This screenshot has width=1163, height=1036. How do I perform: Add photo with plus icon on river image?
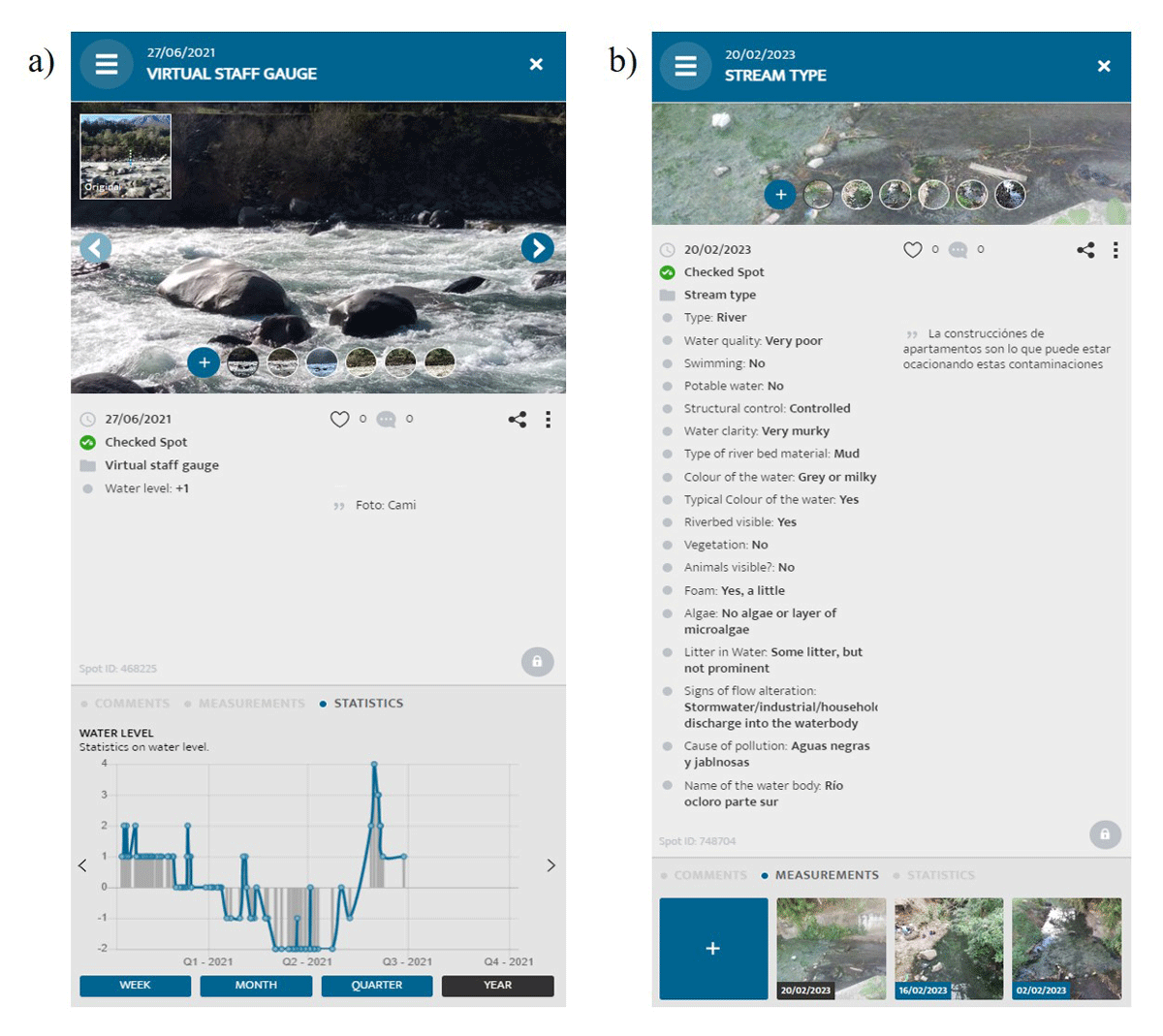(204, 362)
